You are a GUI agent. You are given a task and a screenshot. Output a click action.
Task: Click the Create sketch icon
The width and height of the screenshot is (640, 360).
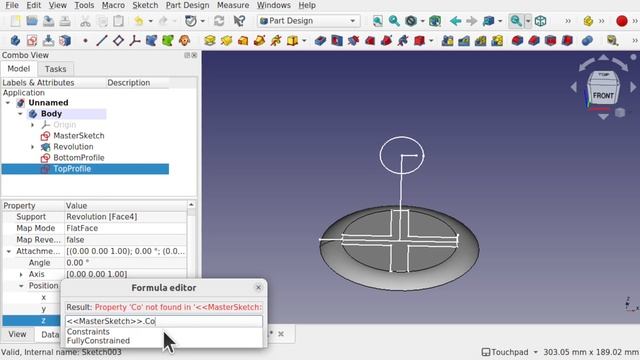coord(32,40)
